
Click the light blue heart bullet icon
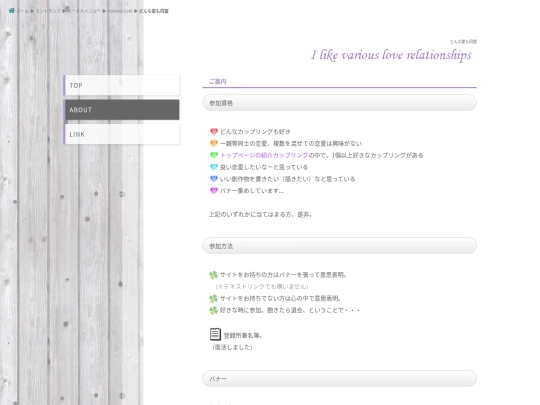tap(214, 167)
